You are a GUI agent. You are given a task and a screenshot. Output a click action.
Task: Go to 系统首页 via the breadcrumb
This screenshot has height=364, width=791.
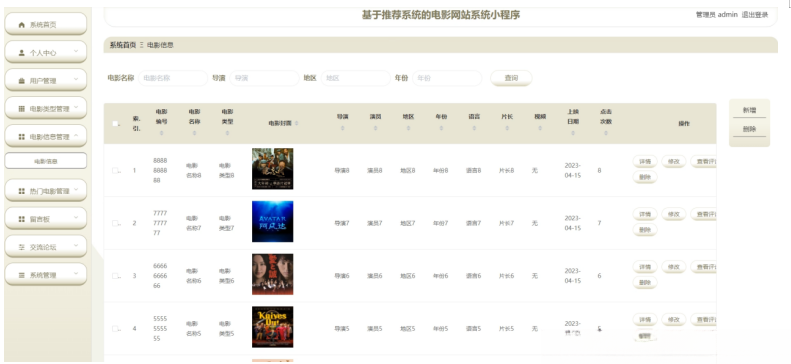point(123,45)
